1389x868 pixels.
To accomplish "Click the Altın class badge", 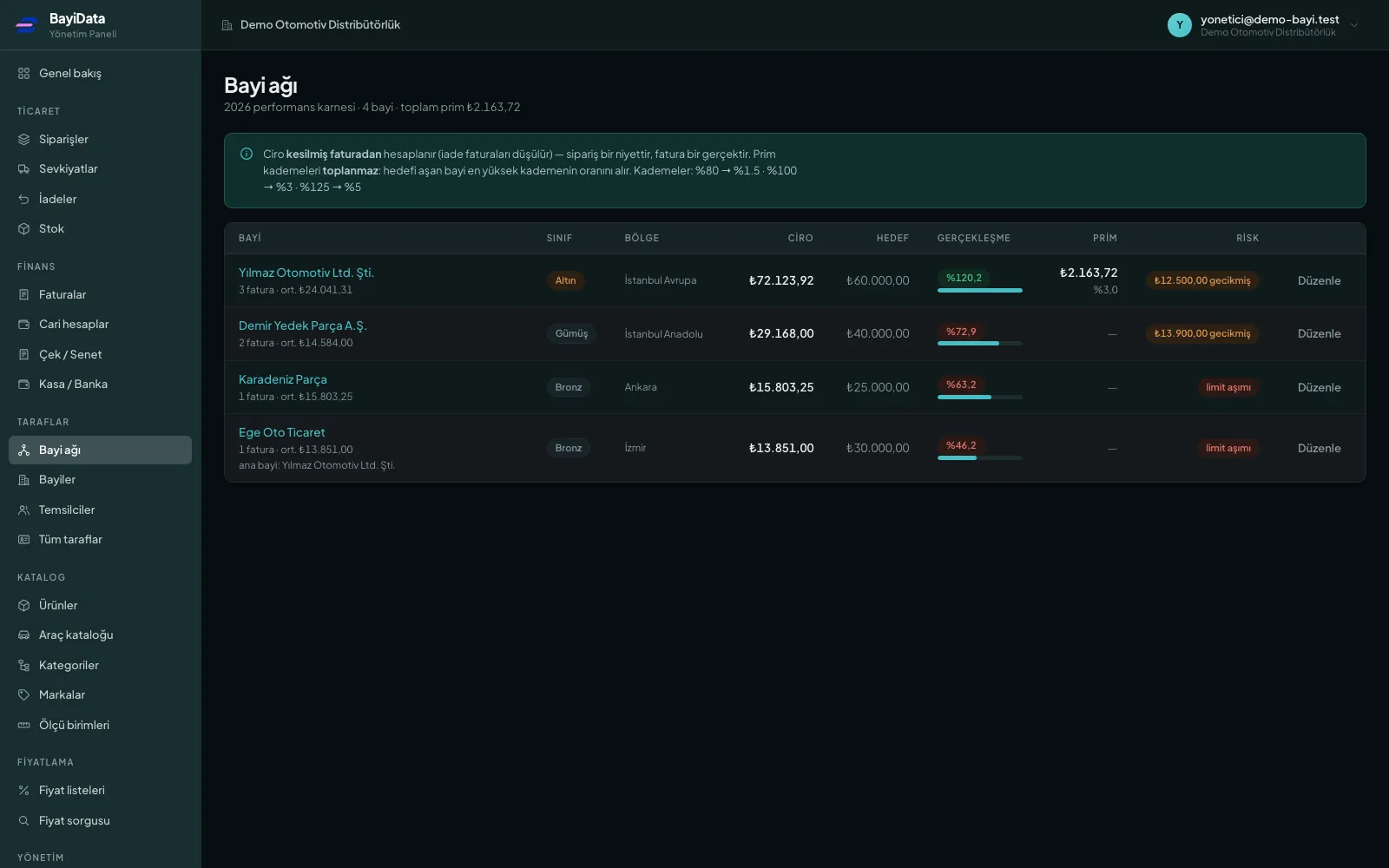I will (x=565, y=280).
